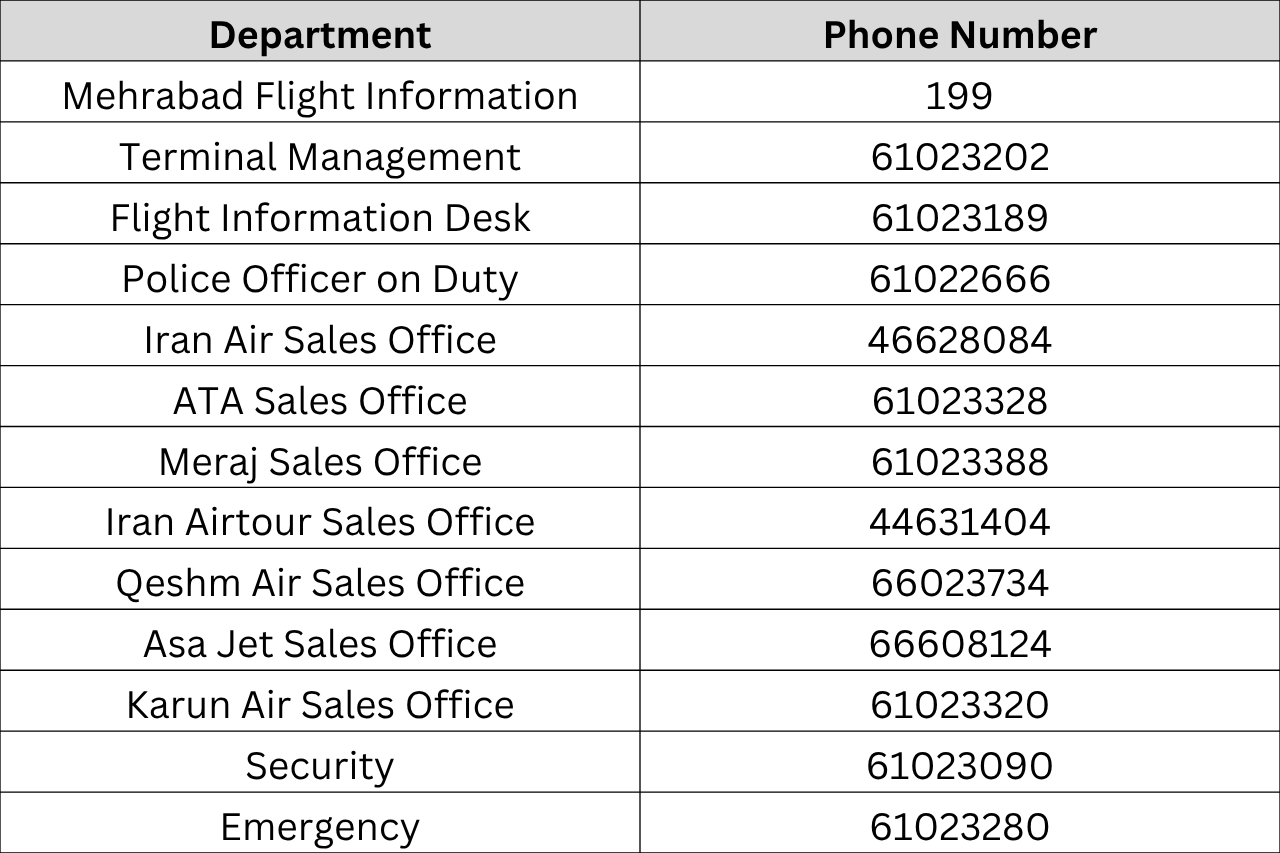Viewport: 1280px width, 853px height.
Task: Click the phone number 46628084
Action: pos(960,340)
